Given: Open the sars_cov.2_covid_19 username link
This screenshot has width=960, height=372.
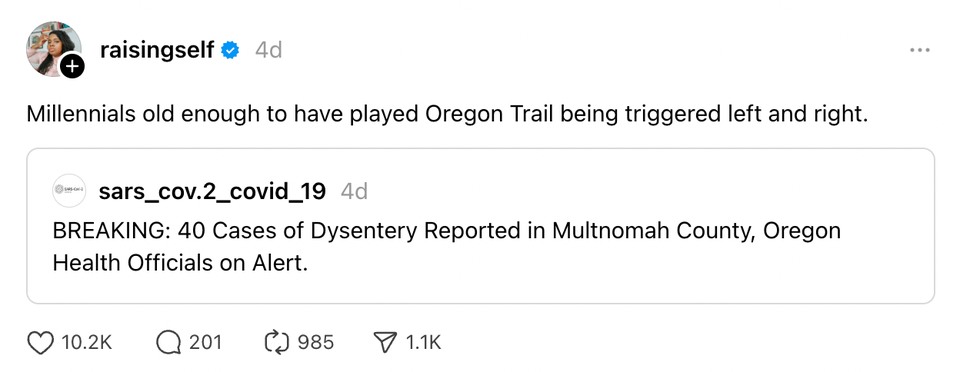Looking at the screenshot, I should [212, 192].
